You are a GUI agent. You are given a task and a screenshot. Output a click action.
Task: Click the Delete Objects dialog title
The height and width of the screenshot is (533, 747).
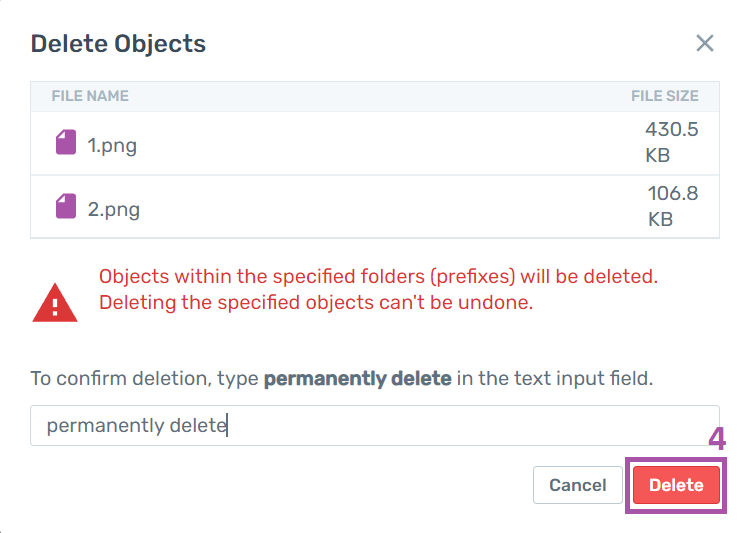[x=118, y=44]
